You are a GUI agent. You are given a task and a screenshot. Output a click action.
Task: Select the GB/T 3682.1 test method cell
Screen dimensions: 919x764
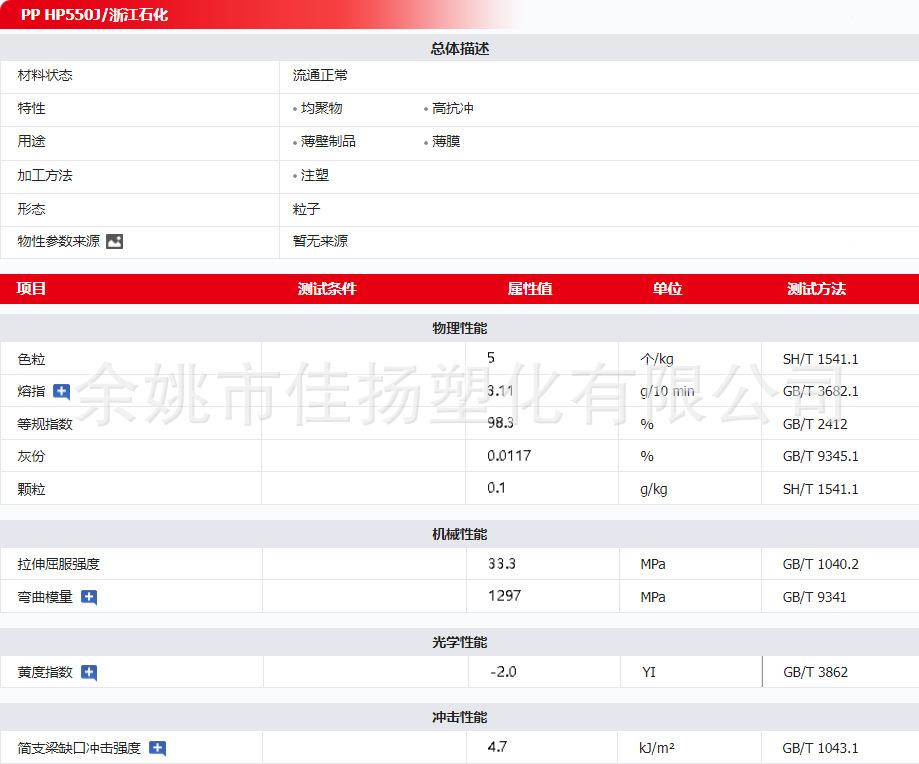820,391
